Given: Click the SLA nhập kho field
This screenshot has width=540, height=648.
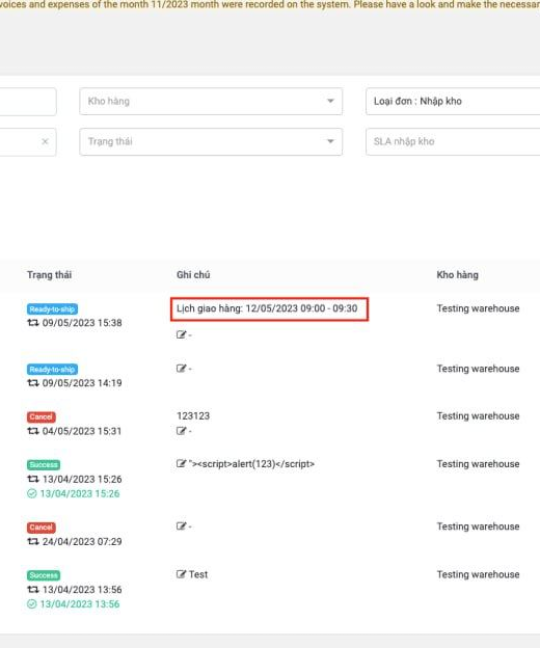Looking at the screenshot, I should pos(453,142).
